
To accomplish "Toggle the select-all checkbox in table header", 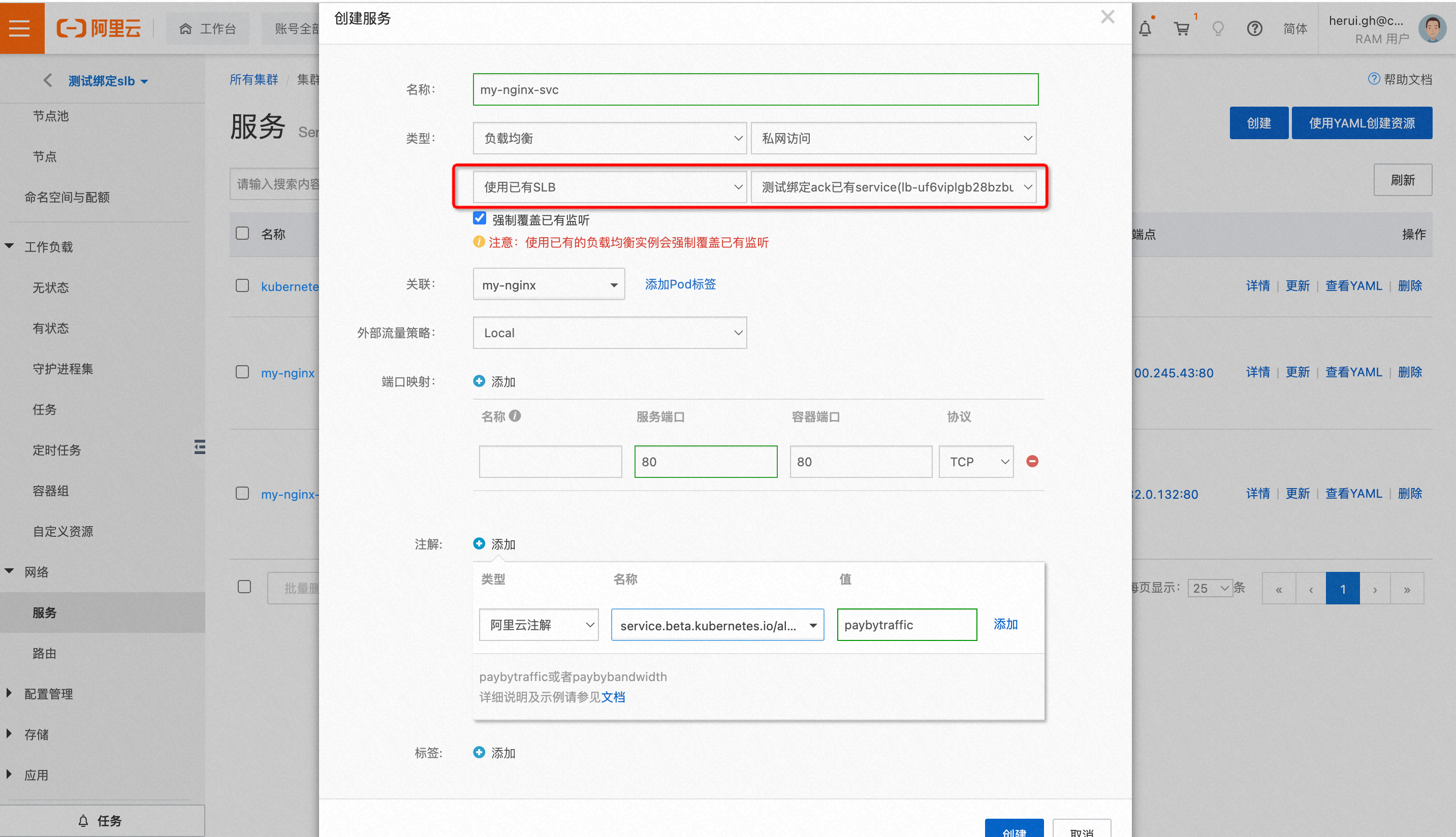I will coord(242,234).
